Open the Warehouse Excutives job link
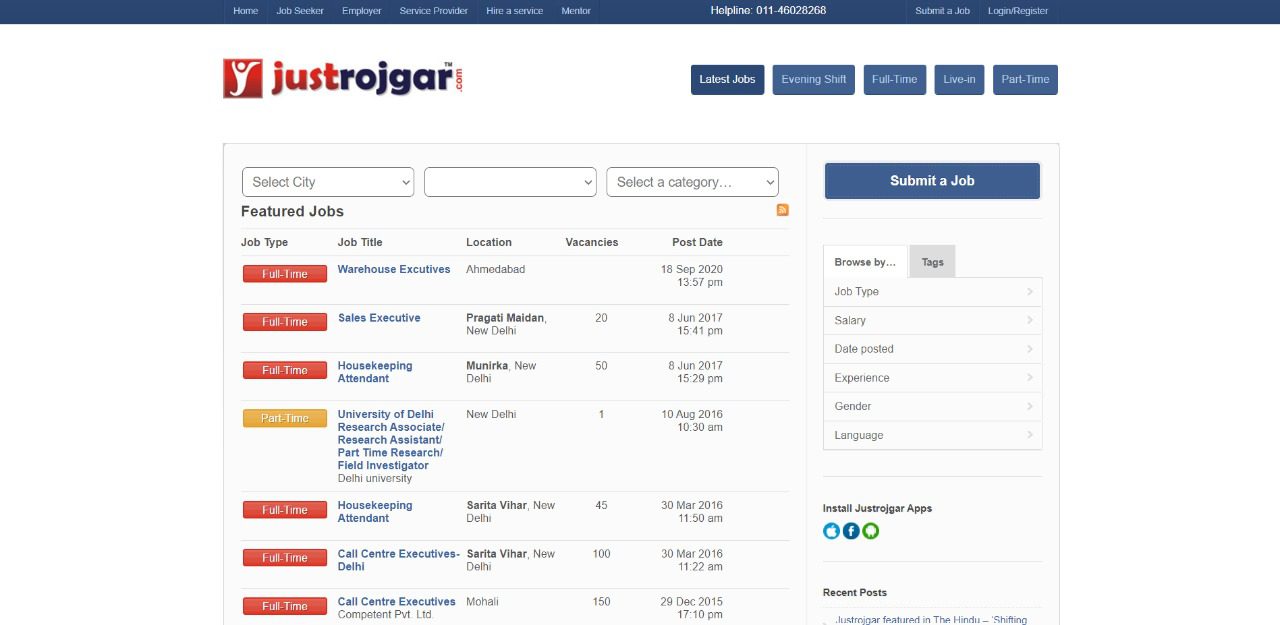 [x=394, y=270]
